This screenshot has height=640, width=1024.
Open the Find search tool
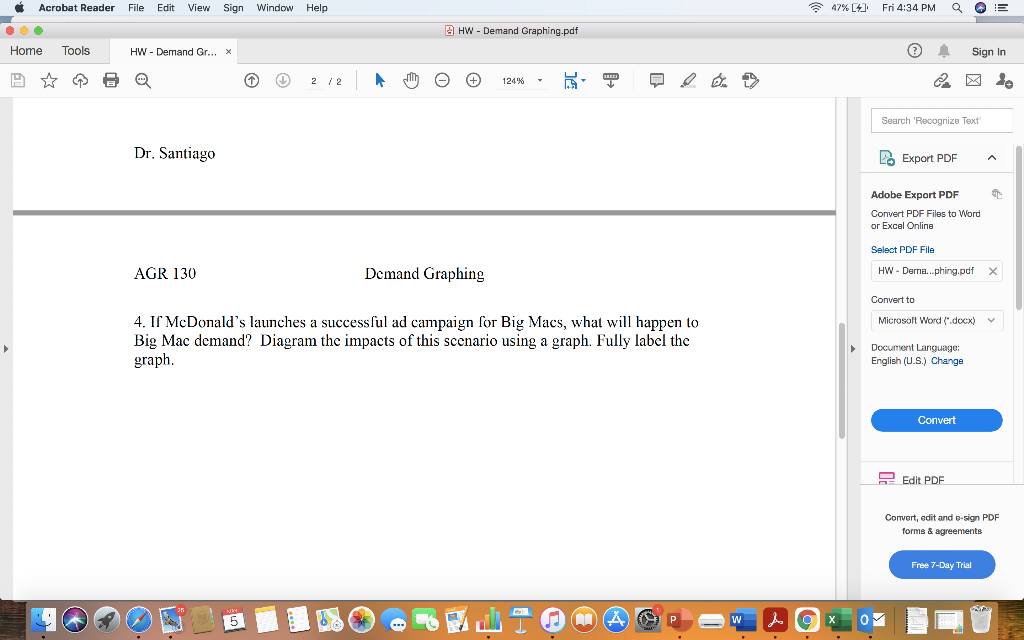(x=143, y=80)
